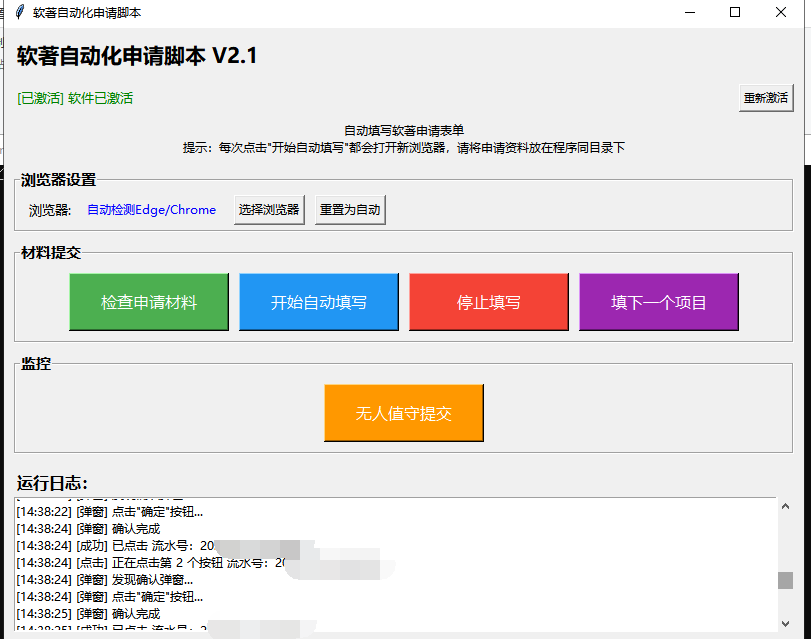Click the 自动检测Edge/Chrome browser label
The height and width of the screenshot is (639, 811).
coord(151,210)
